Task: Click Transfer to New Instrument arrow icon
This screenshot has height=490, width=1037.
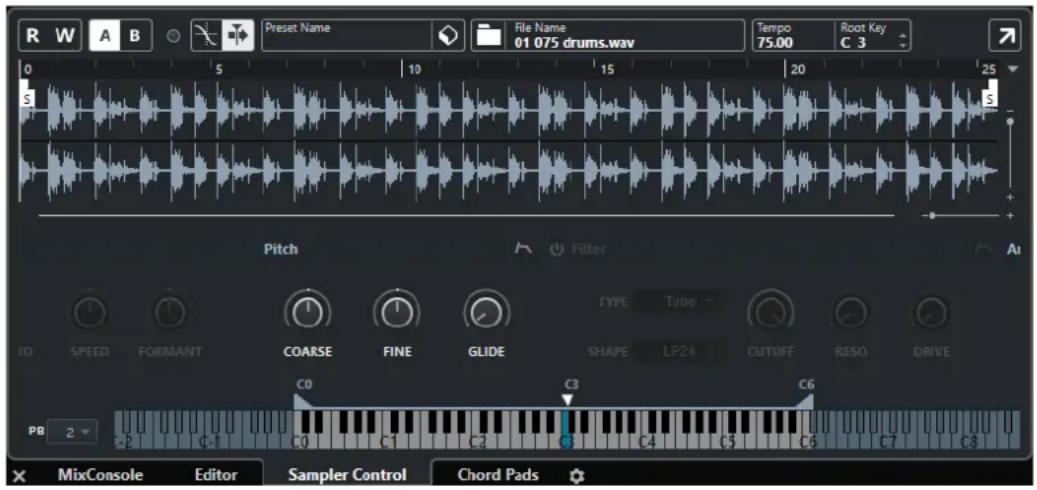Action: click(x=1005, y=36)
